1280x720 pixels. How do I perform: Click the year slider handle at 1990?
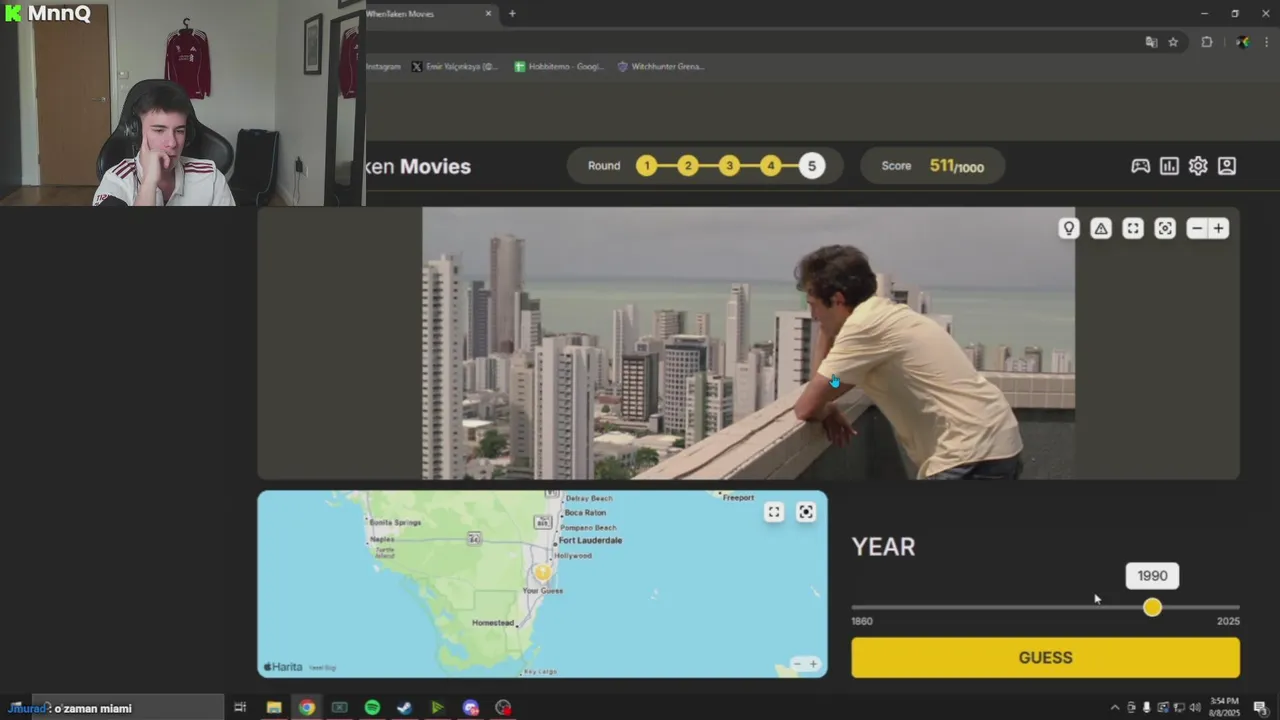click(x=1152, y=607)
